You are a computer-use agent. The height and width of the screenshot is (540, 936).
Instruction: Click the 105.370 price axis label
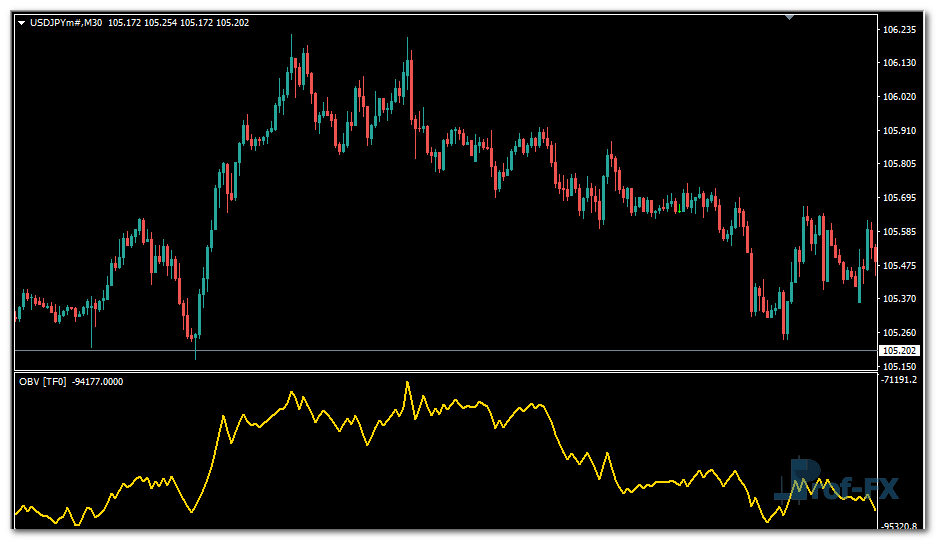(x=900, y=299)
